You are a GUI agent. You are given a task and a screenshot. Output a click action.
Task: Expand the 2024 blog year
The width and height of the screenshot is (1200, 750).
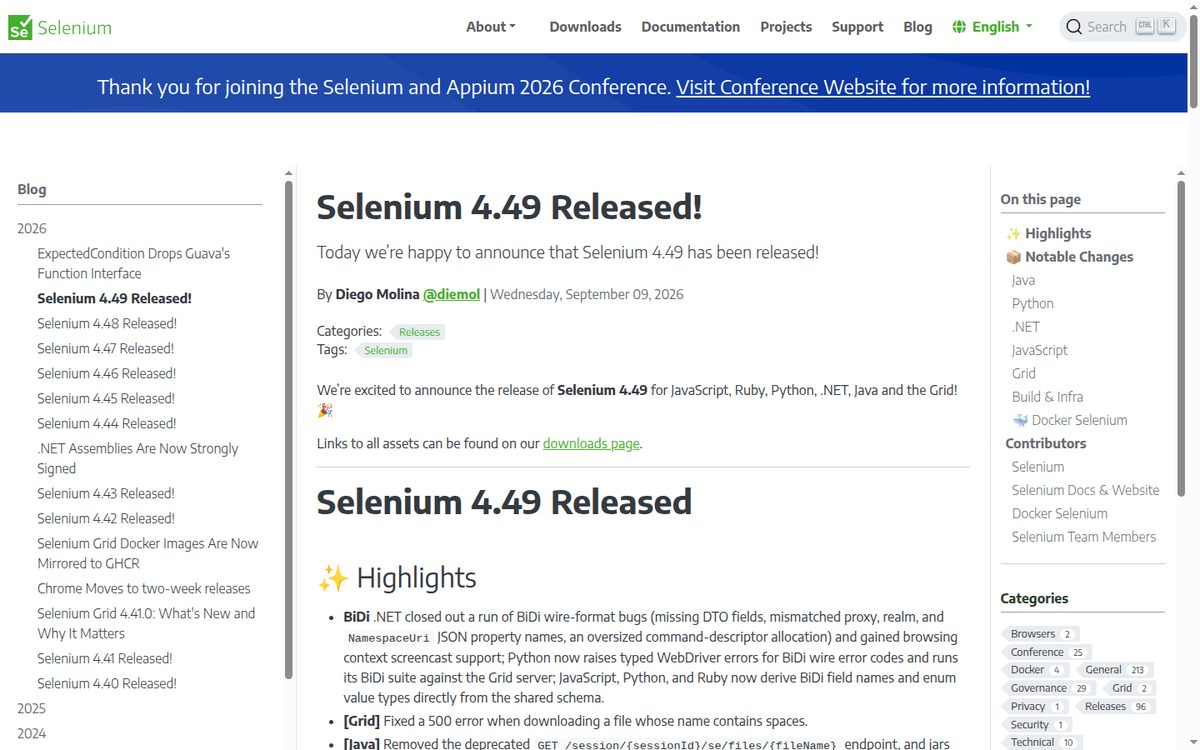(32, 733)
